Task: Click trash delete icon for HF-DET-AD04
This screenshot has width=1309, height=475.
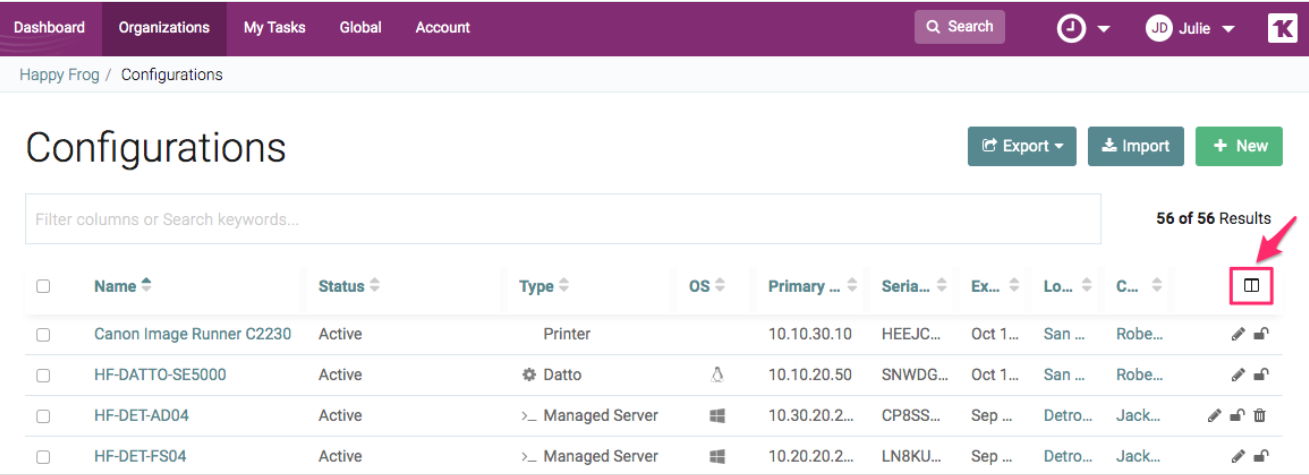Action: click(1260, 416)
